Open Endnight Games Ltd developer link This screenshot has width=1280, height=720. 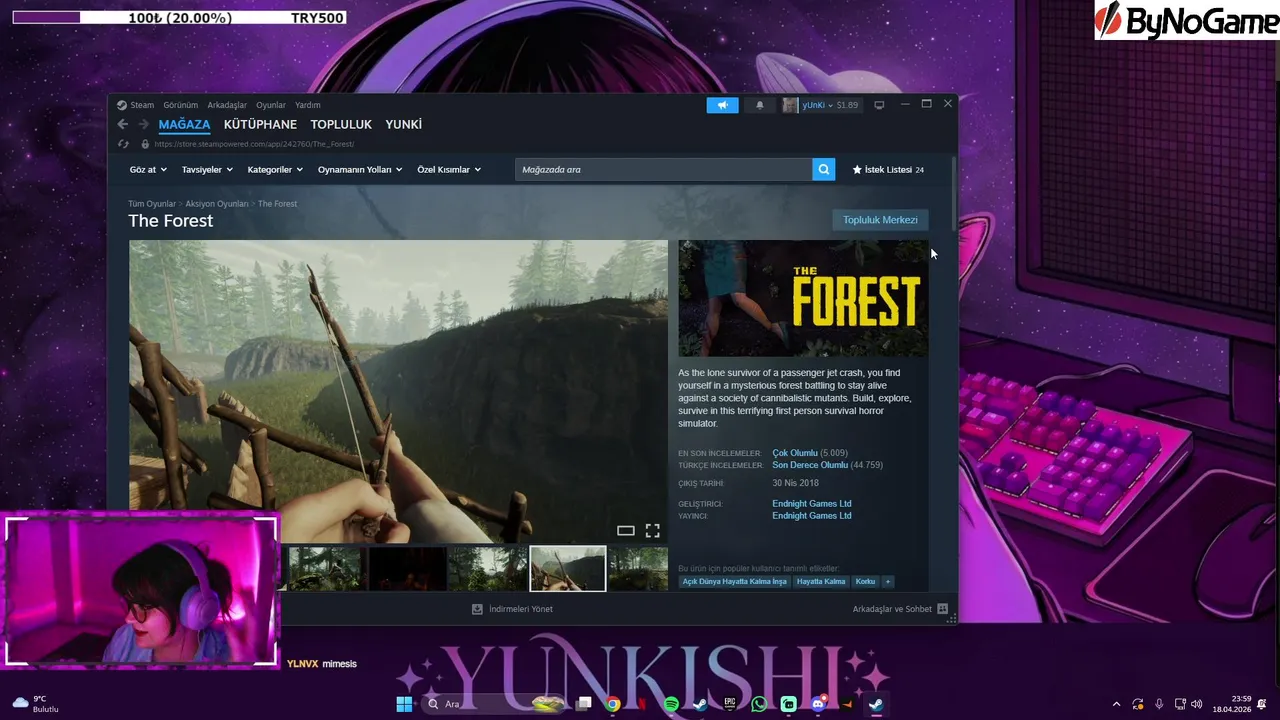pos(812,504)
